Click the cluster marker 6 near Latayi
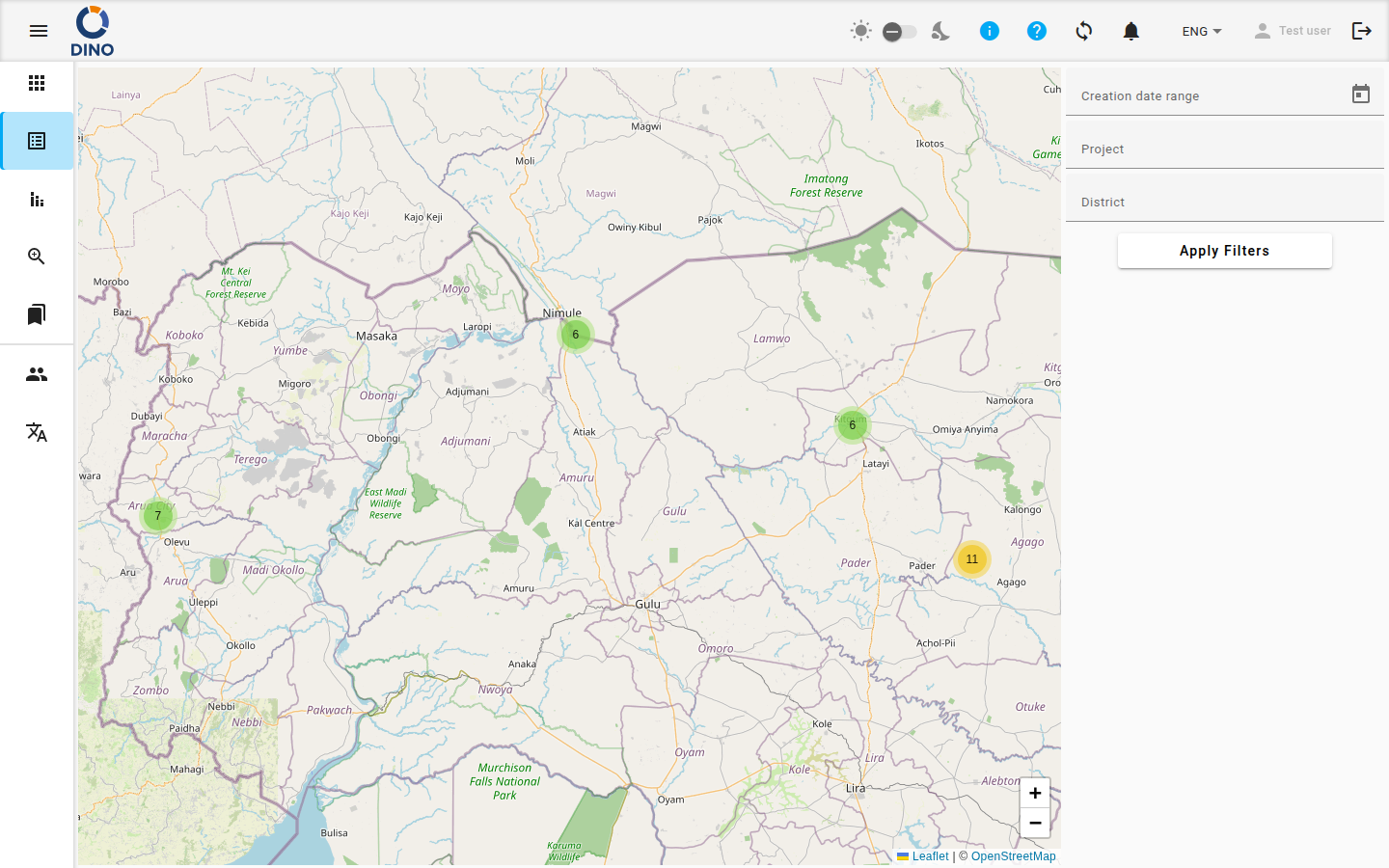 853,424
